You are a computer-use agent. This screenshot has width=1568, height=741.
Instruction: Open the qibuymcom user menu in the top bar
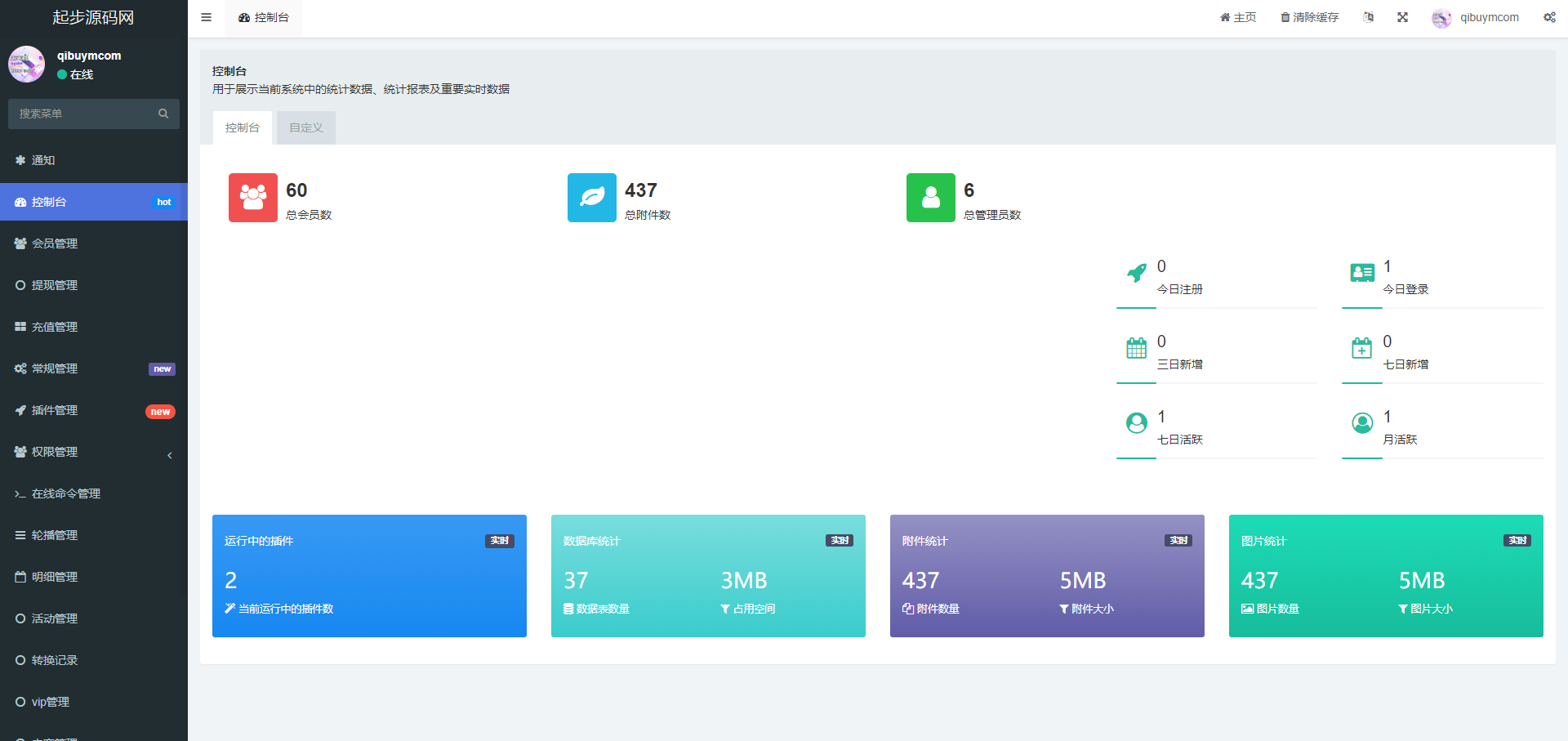pyautogui.click(x=1476, y=17)
